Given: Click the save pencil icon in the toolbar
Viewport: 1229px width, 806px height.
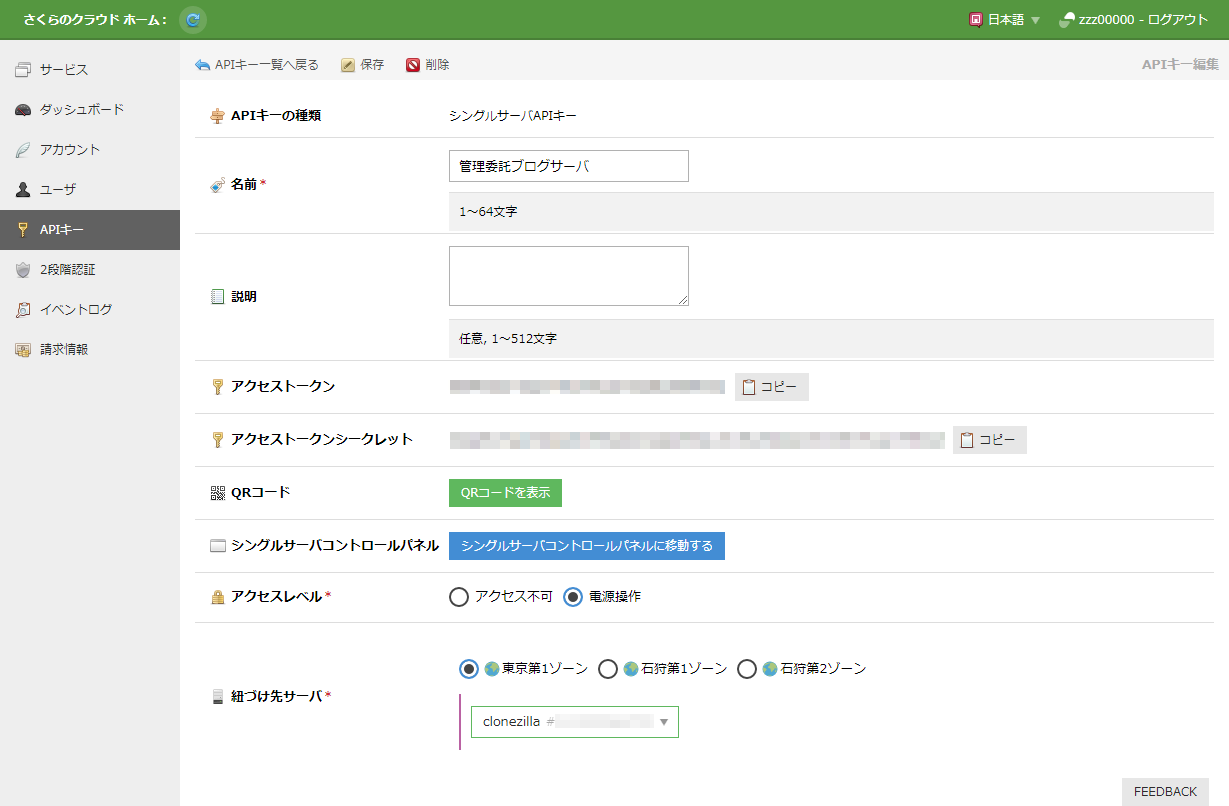Looking at the screenshot, I should coord(348,65).
